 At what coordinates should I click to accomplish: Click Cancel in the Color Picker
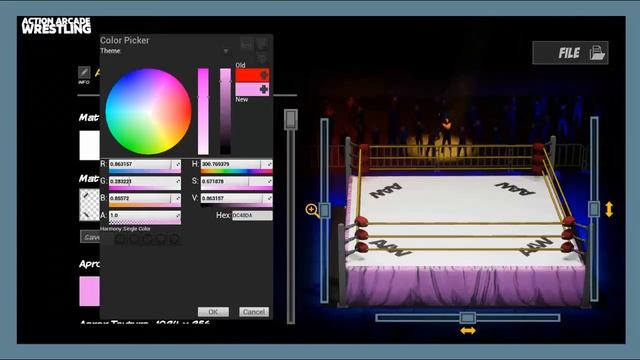[254, 312]
